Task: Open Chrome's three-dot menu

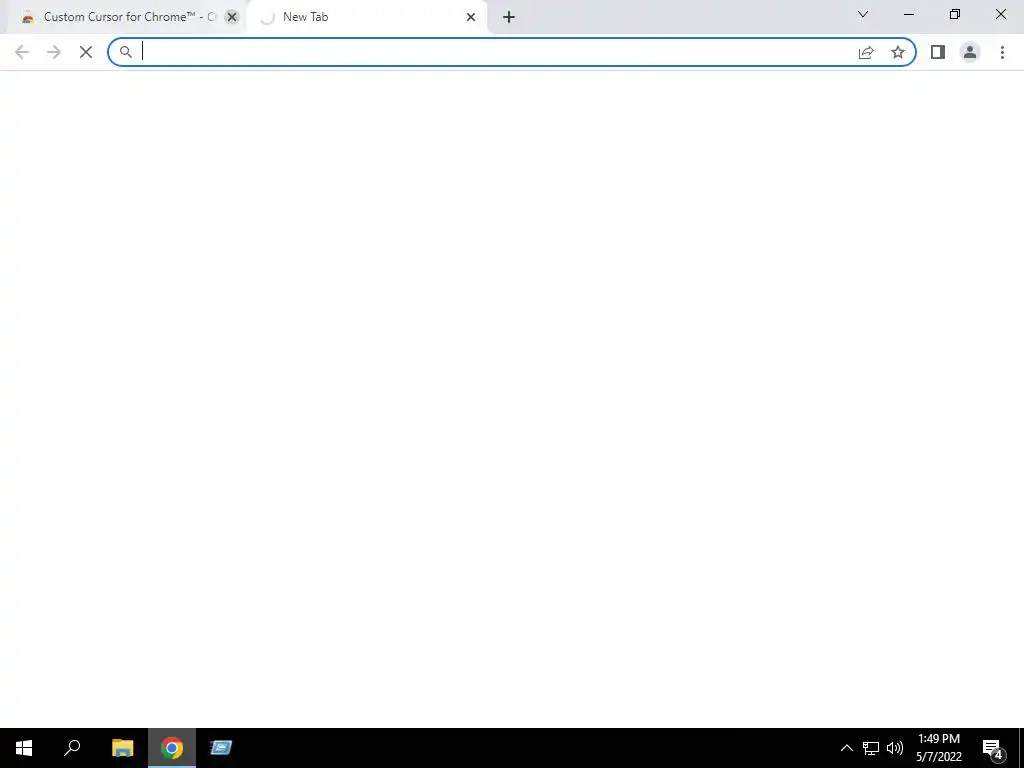Action: click(1002, 52)
